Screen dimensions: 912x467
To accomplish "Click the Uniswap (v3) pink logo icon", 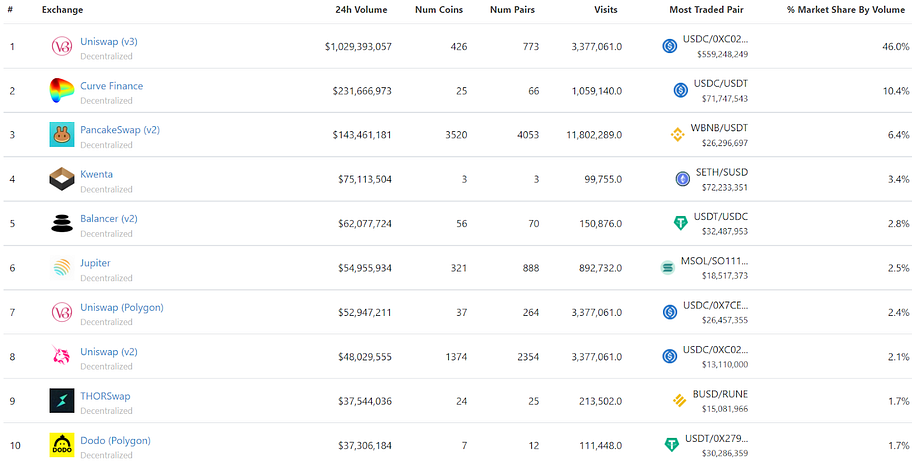I will [62, 47].
